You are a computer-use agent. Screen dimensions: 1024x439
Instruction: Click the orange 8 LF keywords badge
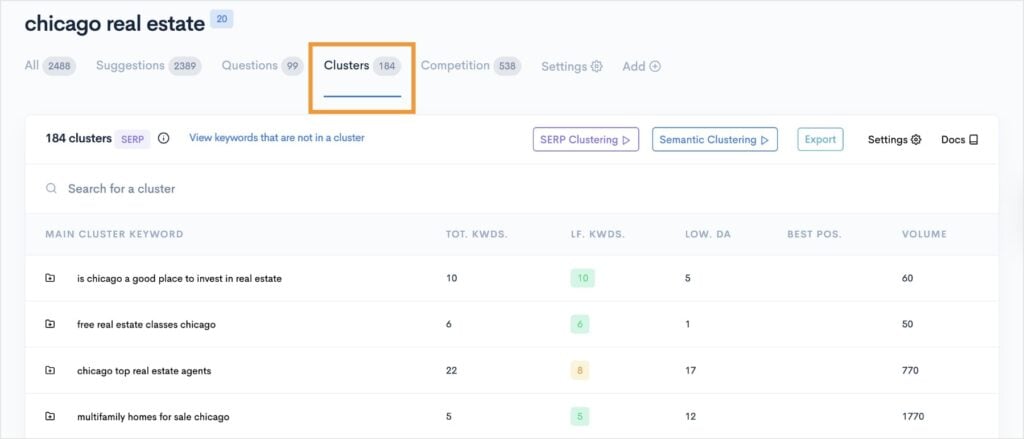(x=580, y=371)
